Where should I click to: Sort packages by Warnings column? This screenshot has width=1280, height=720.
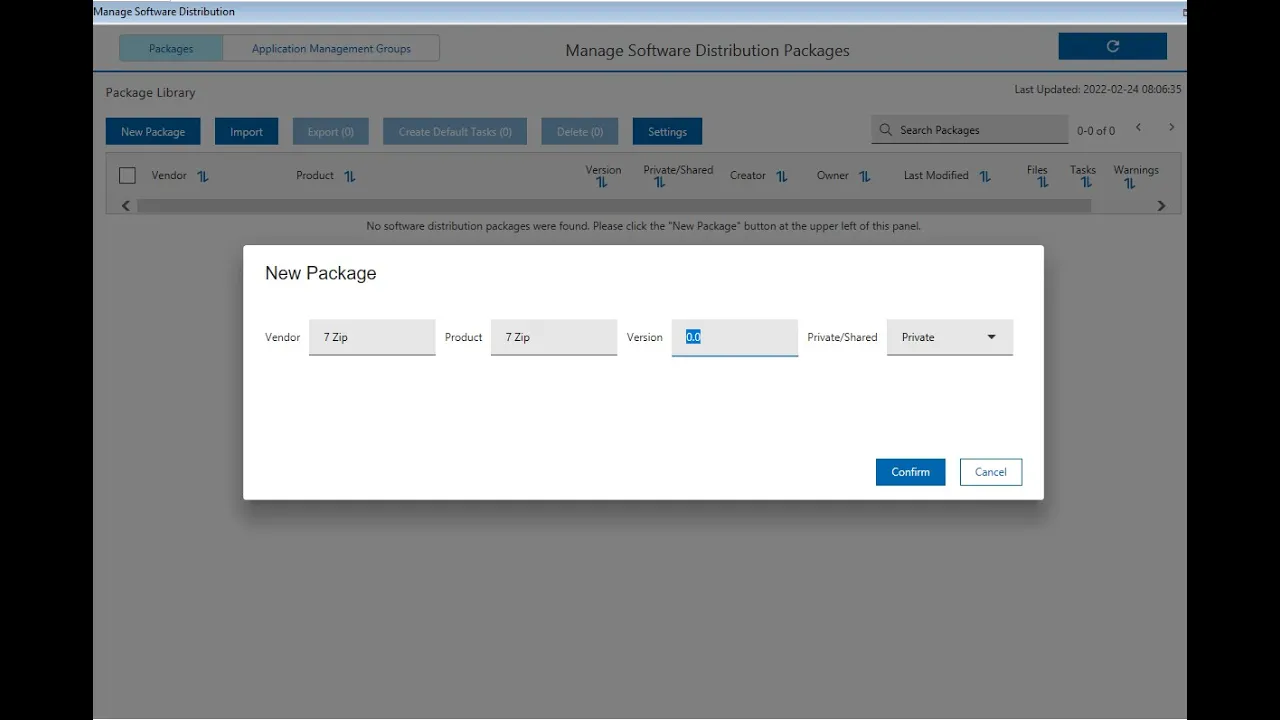point(1129,183)
